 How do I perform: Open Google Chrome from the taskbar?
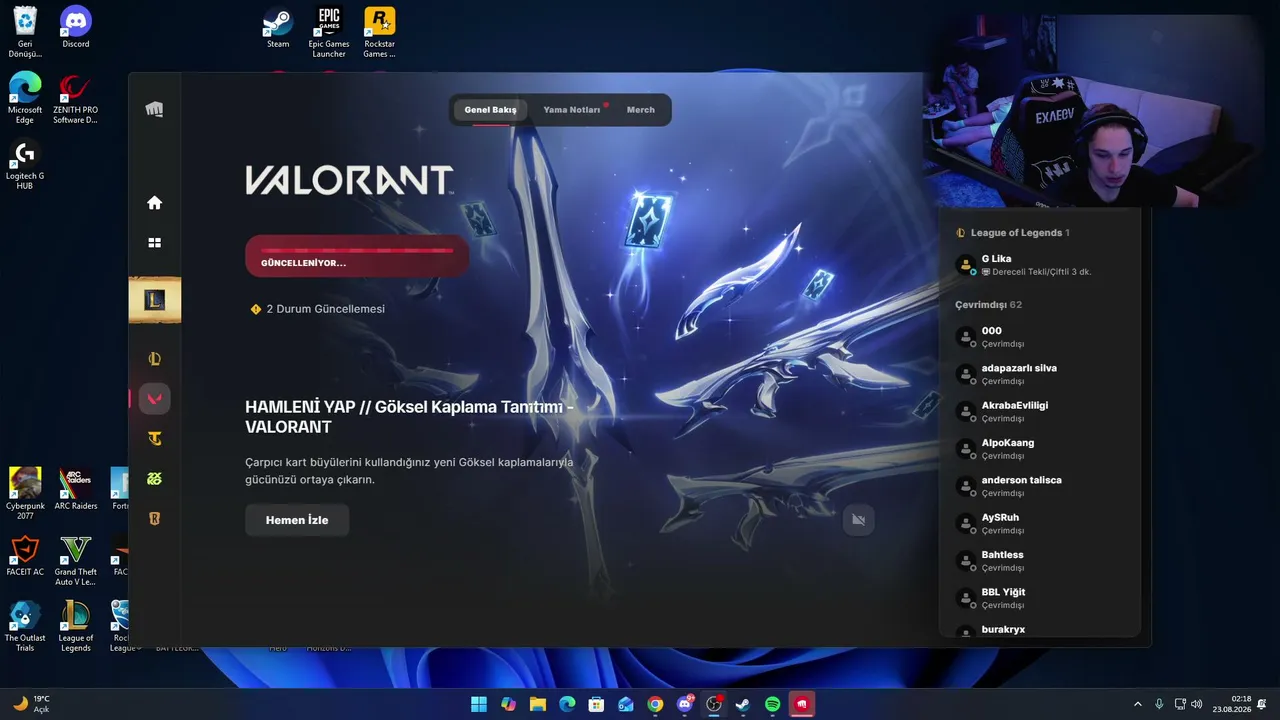click(655, 704)
